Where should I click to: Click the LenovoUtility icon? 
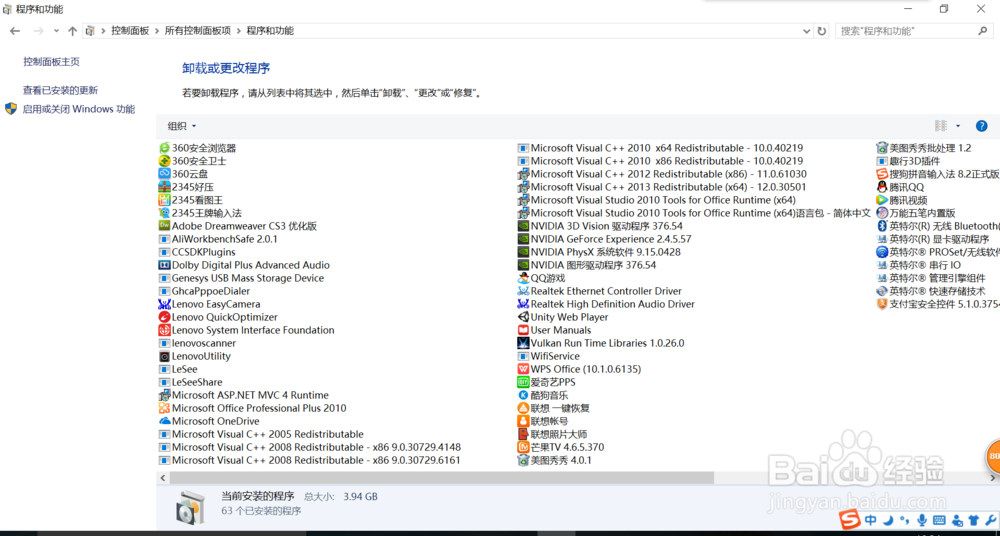pyautogui.click(x=165, y=356)
